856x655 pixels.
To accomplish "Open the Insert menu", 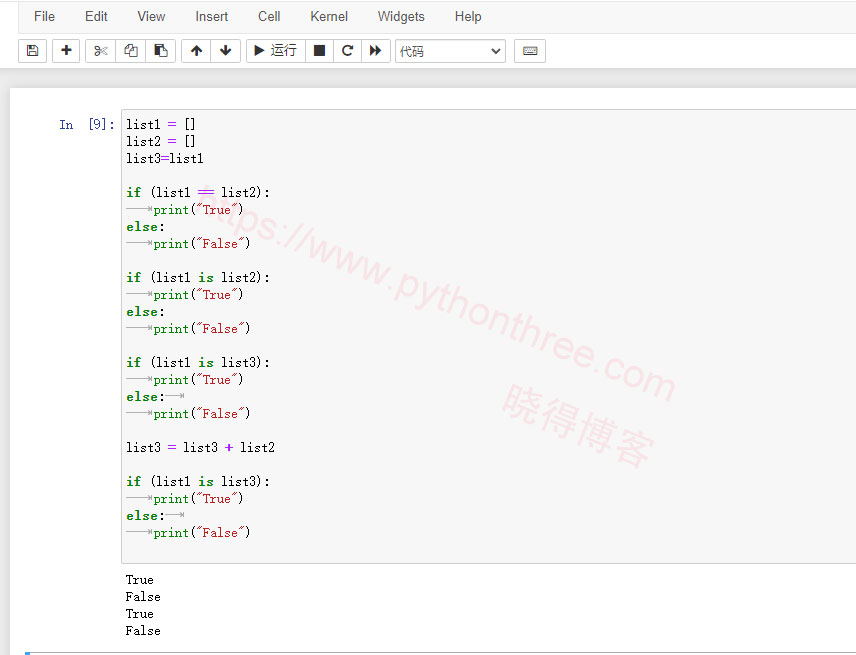I will click(211, 16).
